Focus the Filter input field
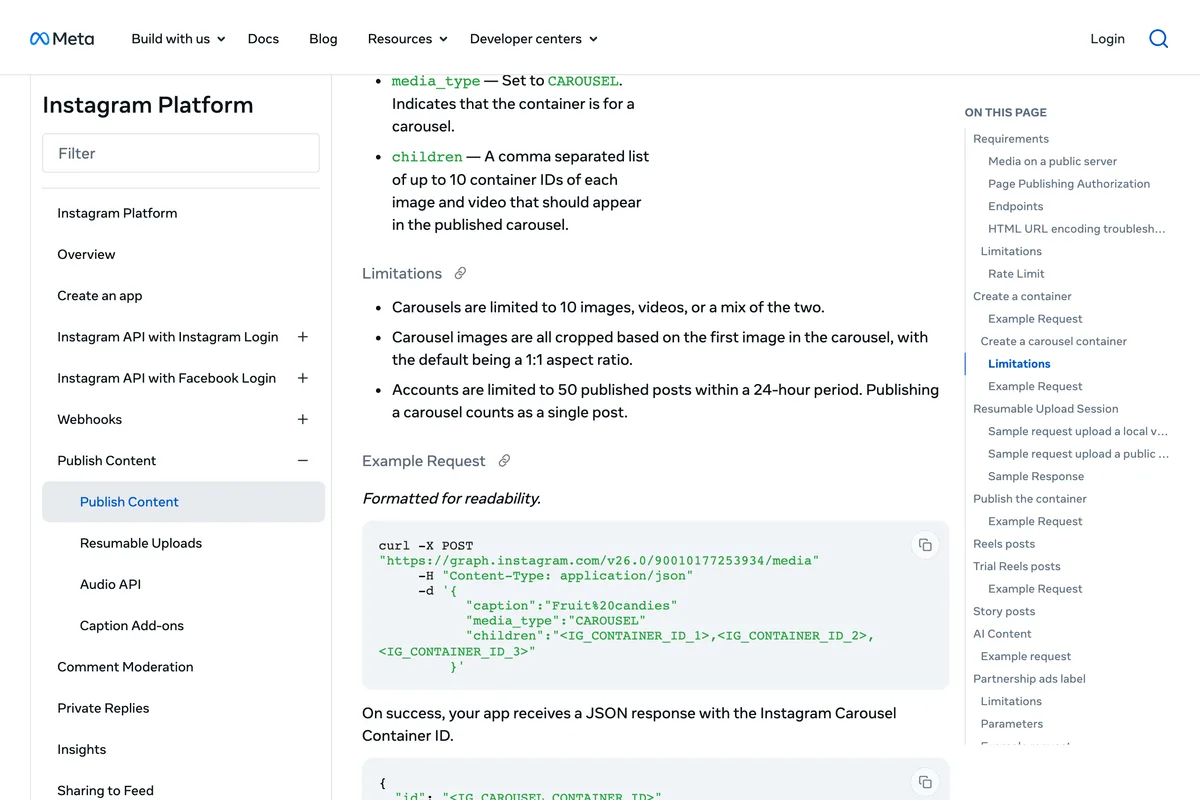The width and height of the screenshot is (1200, 800). click(181, 153)
